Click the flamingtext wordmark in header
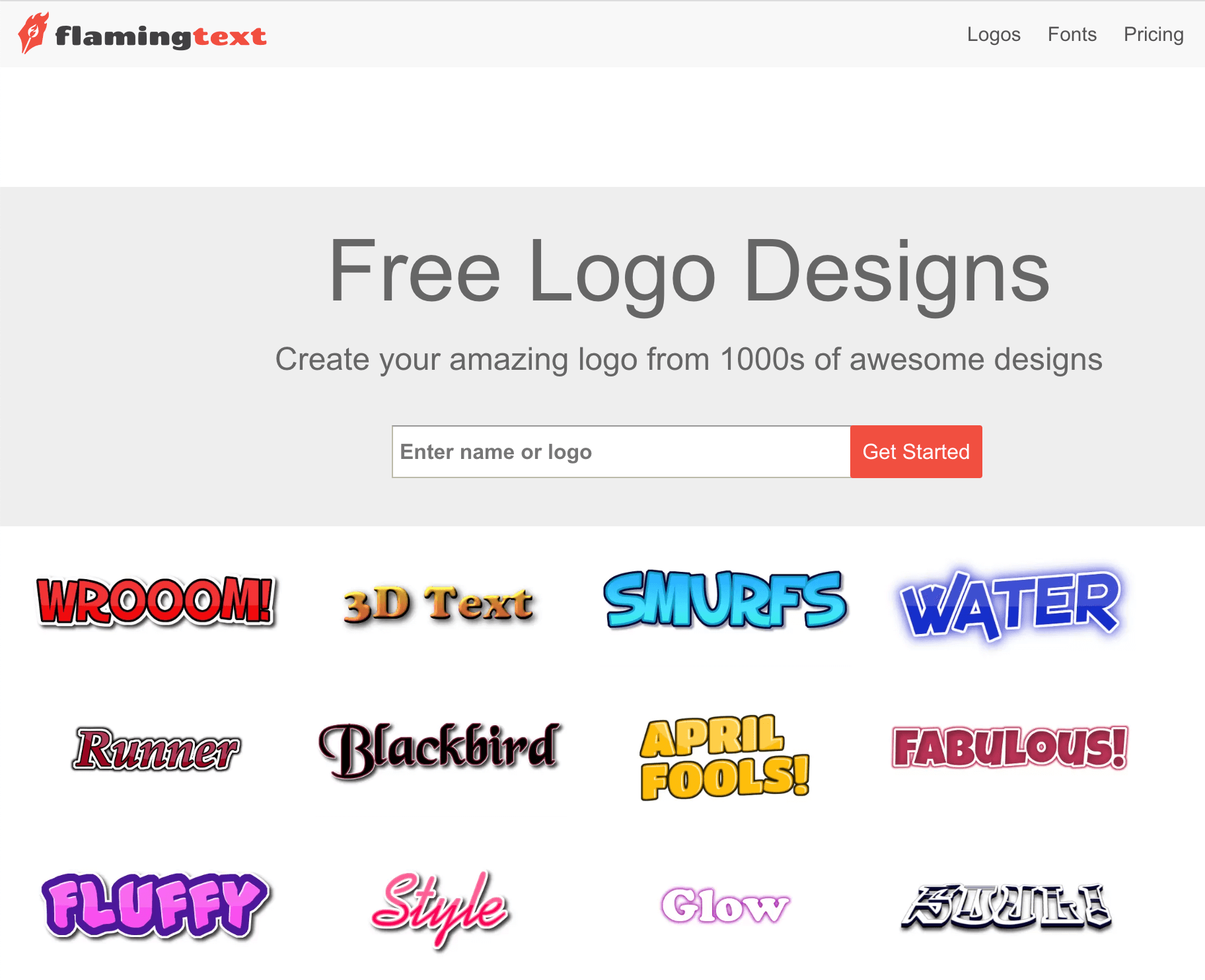The height and width of the screenshot is (980, 1205). 161,36
